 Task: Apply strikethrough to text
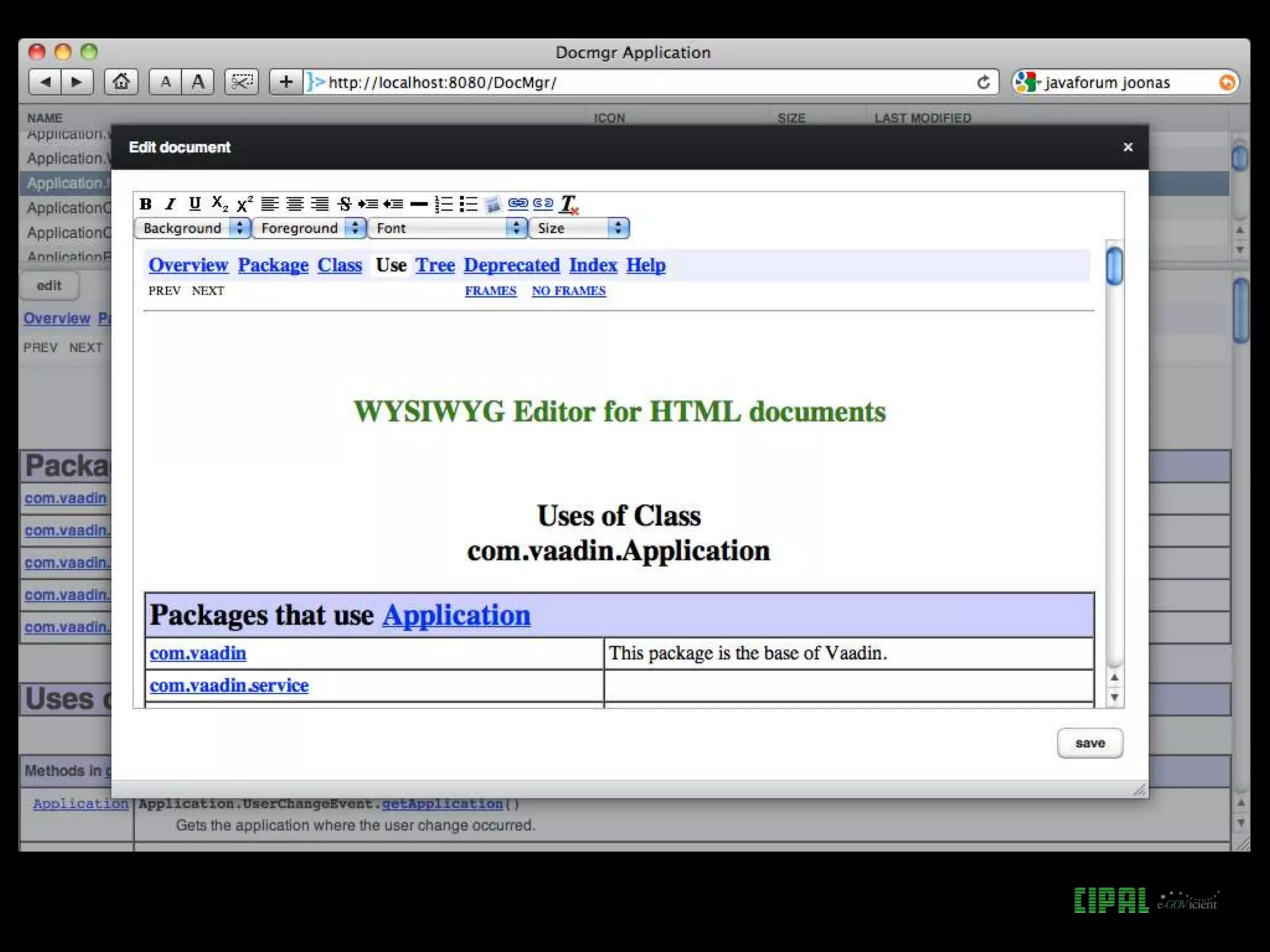point(345,204)
